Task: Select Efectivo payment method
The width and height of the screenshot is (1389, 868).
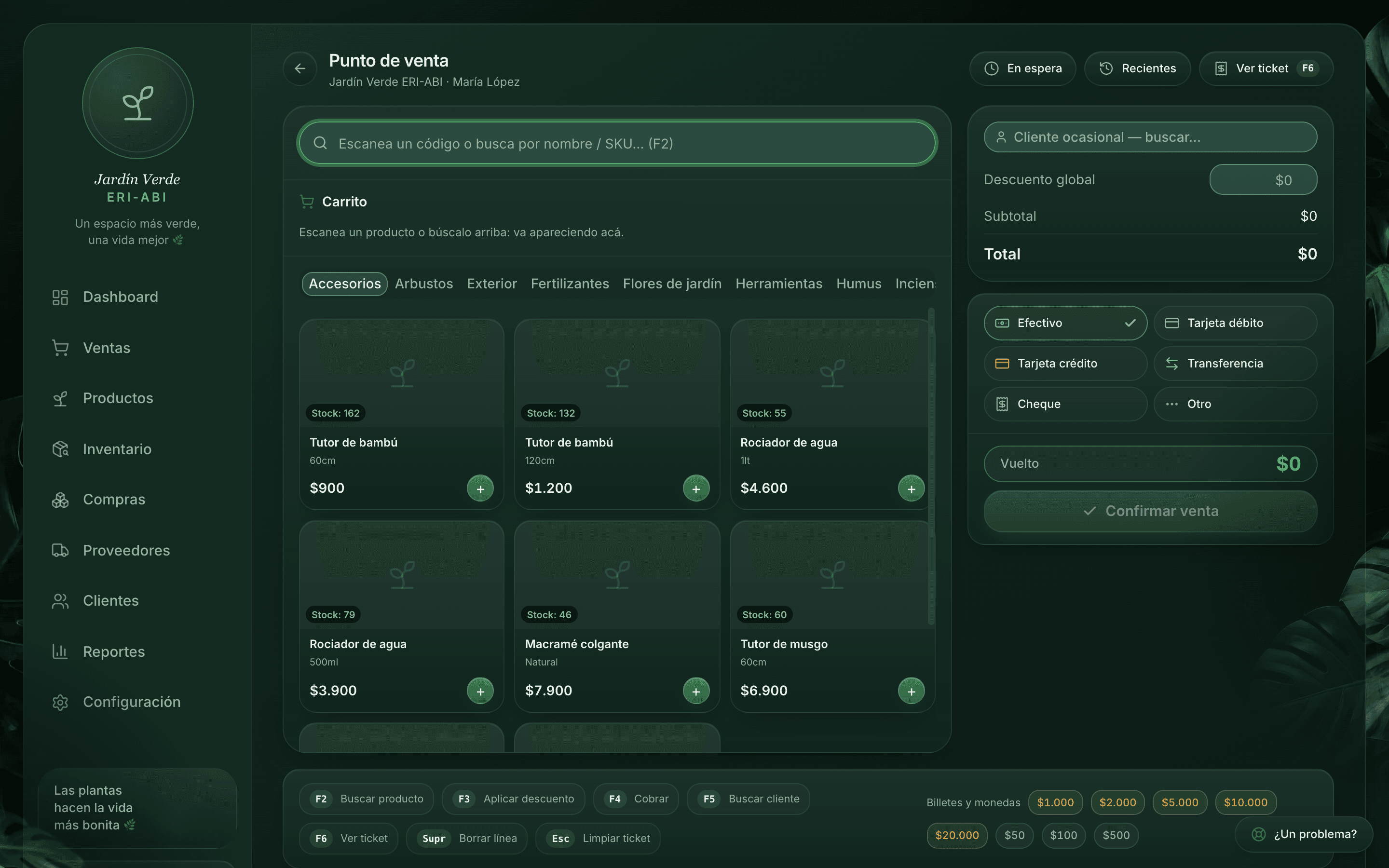Action: (1065, 323)
